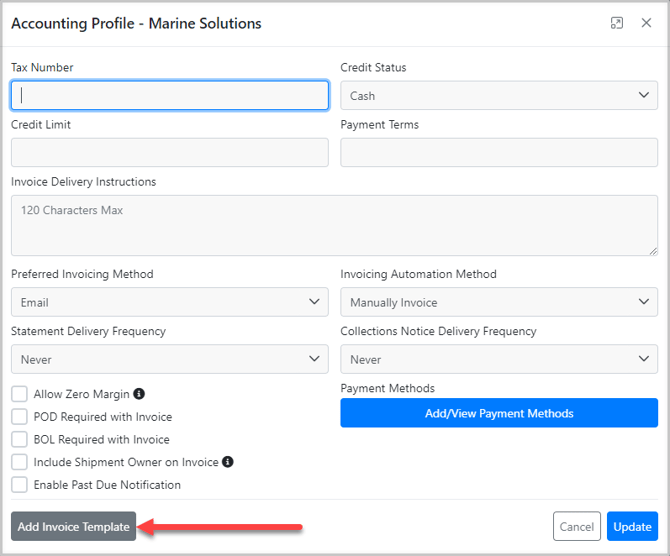Click the Add/View Payment Methods button
The height and width of the screenshot is (556, 670).
(x=499, y=413)
